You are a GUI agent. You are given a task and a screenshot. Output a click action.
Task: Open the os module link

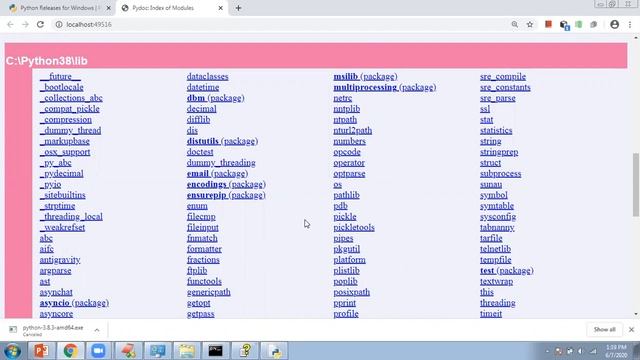coord(338,184)
